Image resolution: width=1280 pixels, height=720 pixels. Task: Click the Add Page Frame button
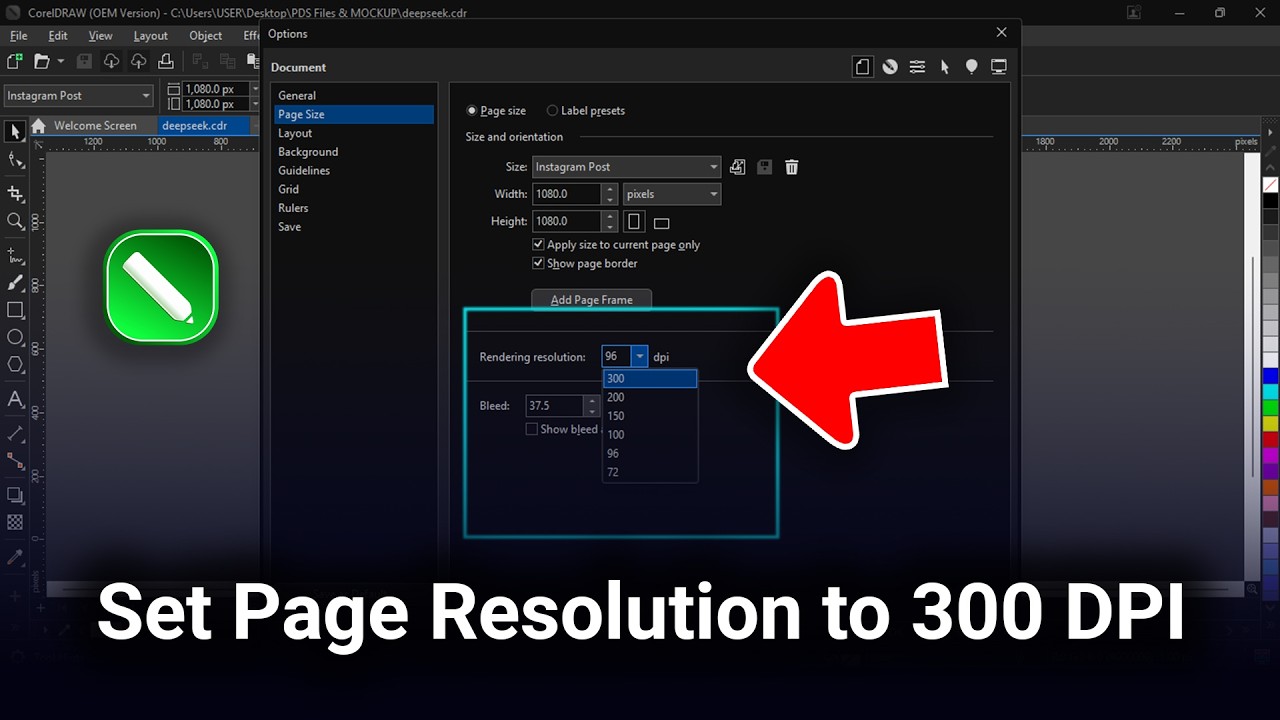pyautogui.click(x=591, y=300)
